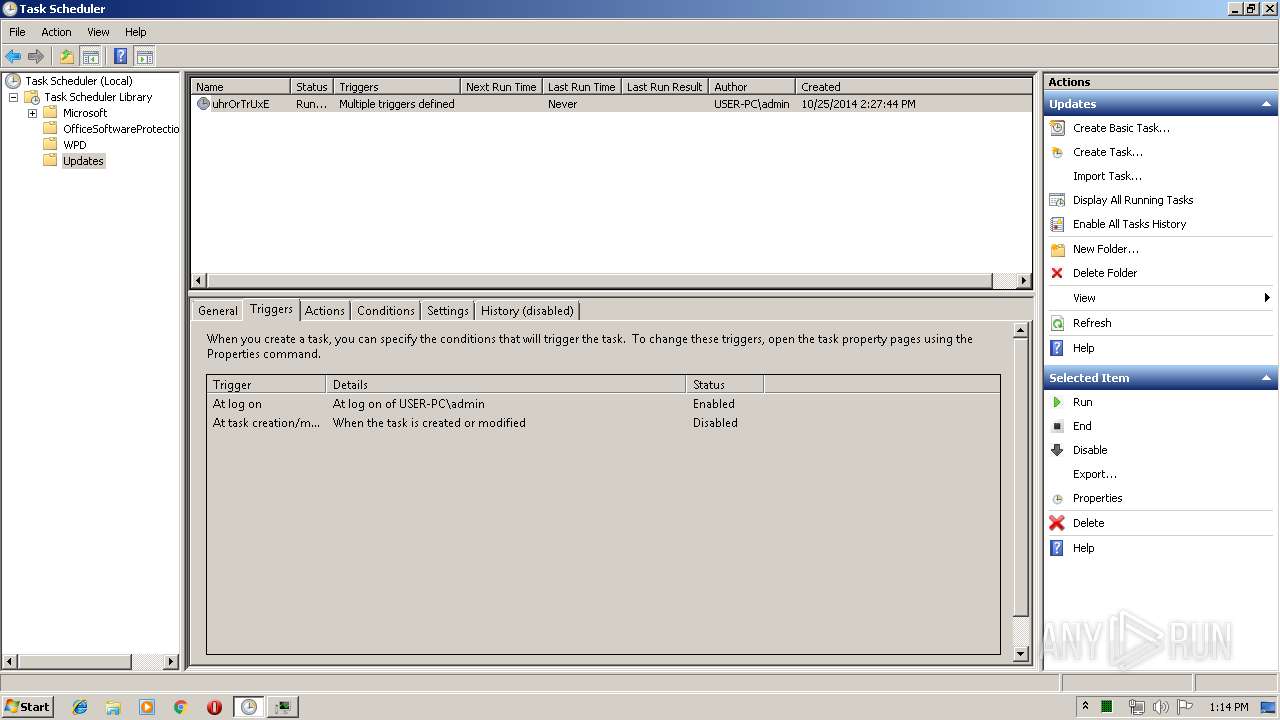
Task: Click the Back arrow toolbar icon
Action: (x=13, y=57)
